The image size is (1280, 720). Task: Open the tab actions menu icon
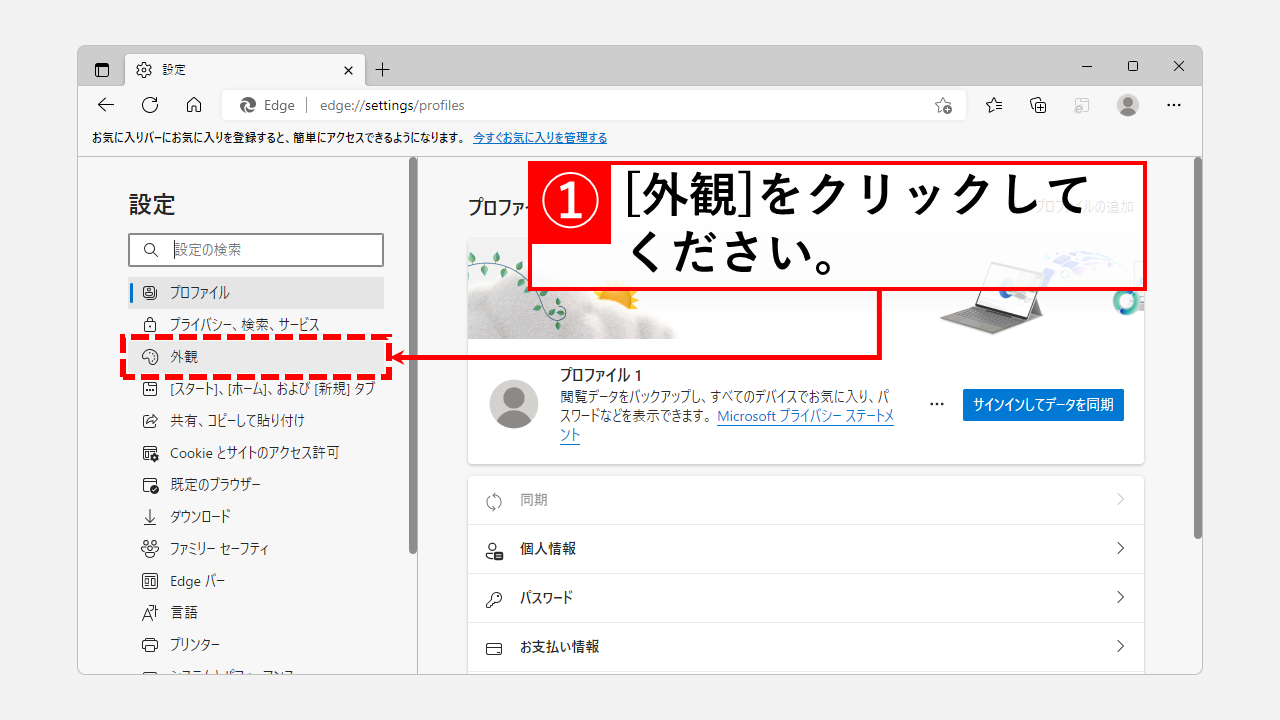102,70
